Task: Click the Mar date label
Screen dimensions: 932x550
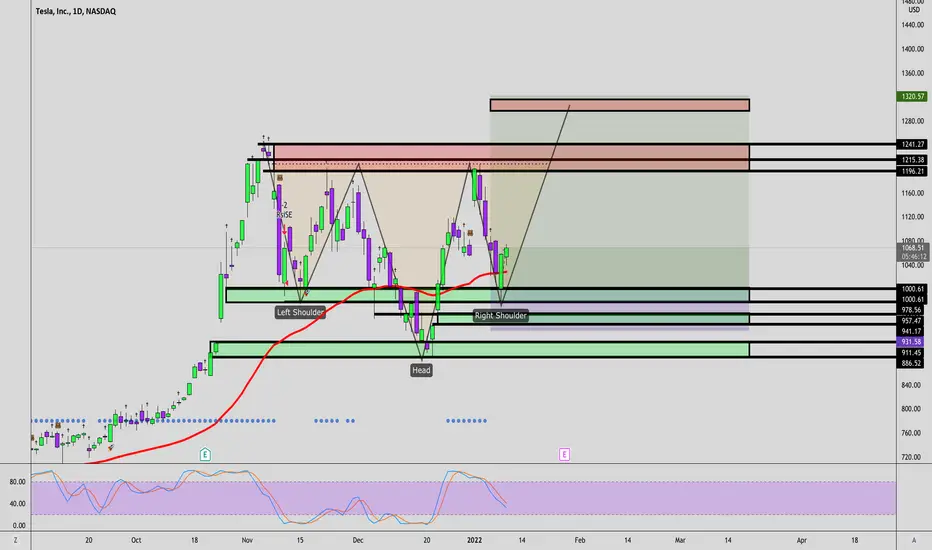Action: (x=680, y=540)
